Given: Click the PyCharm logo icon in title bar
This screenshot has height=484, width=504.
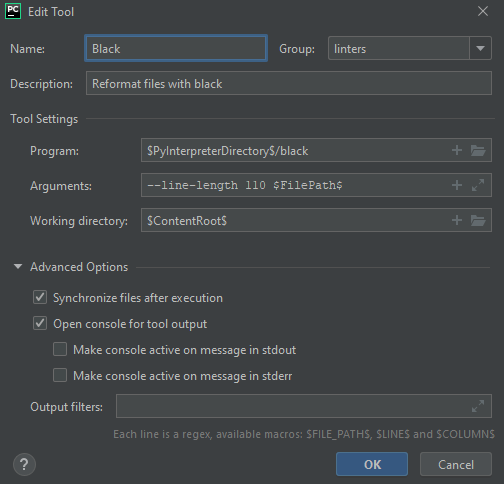Looking at the screenshot, I should pos(13,11).
